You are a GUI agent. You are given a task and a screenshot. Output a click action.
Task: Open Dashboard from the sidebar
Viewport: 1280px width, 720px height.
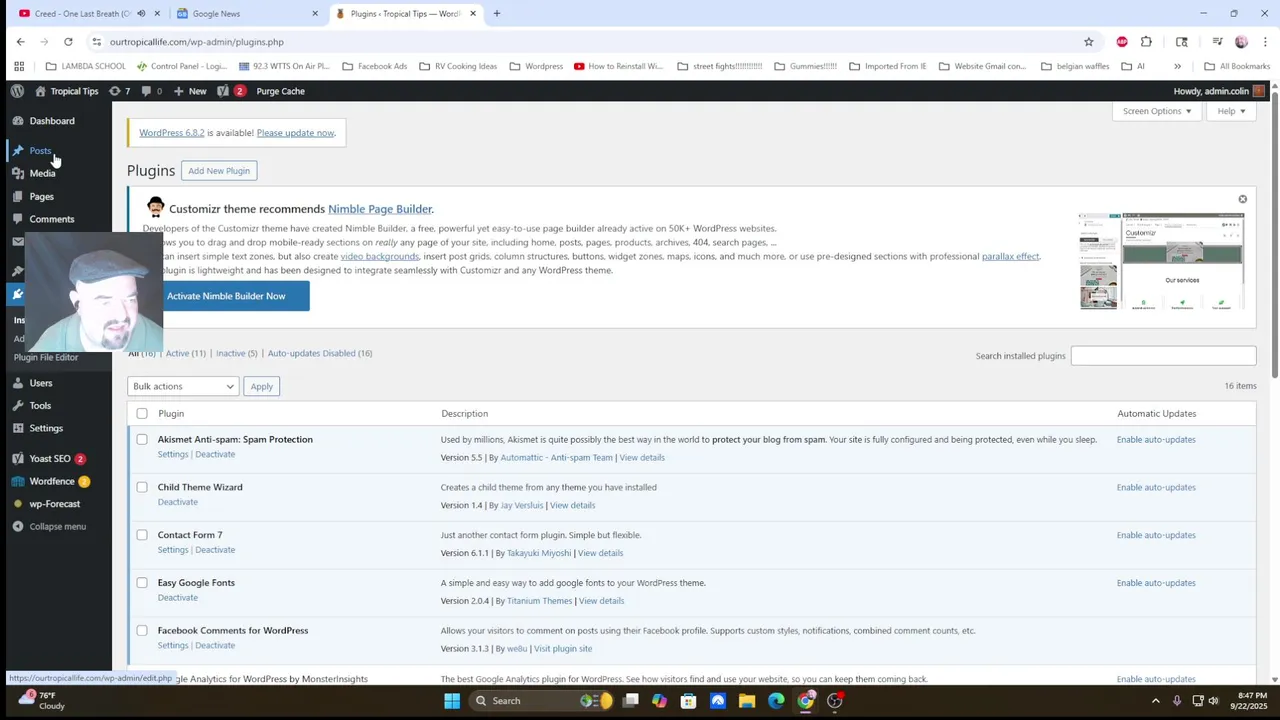(x=52, y=121)
